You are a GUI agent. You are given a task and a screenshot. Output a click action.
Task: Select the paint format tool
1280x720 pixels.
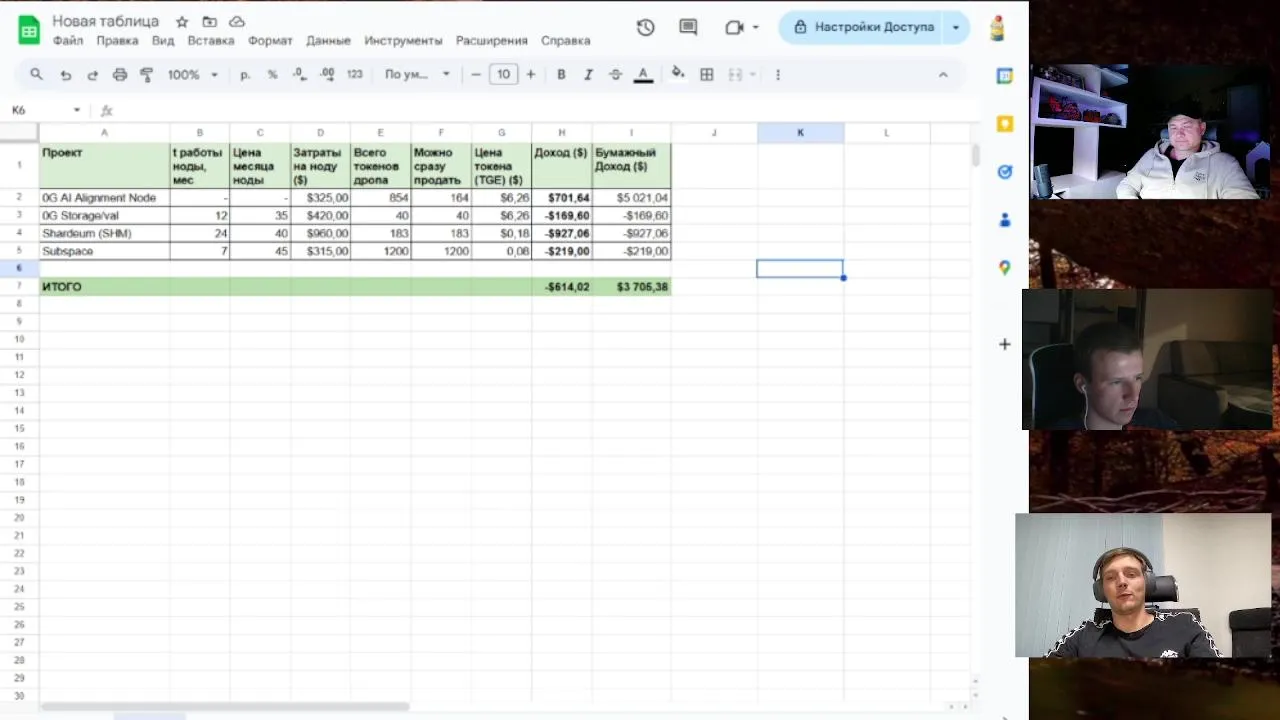click(147, 74)
